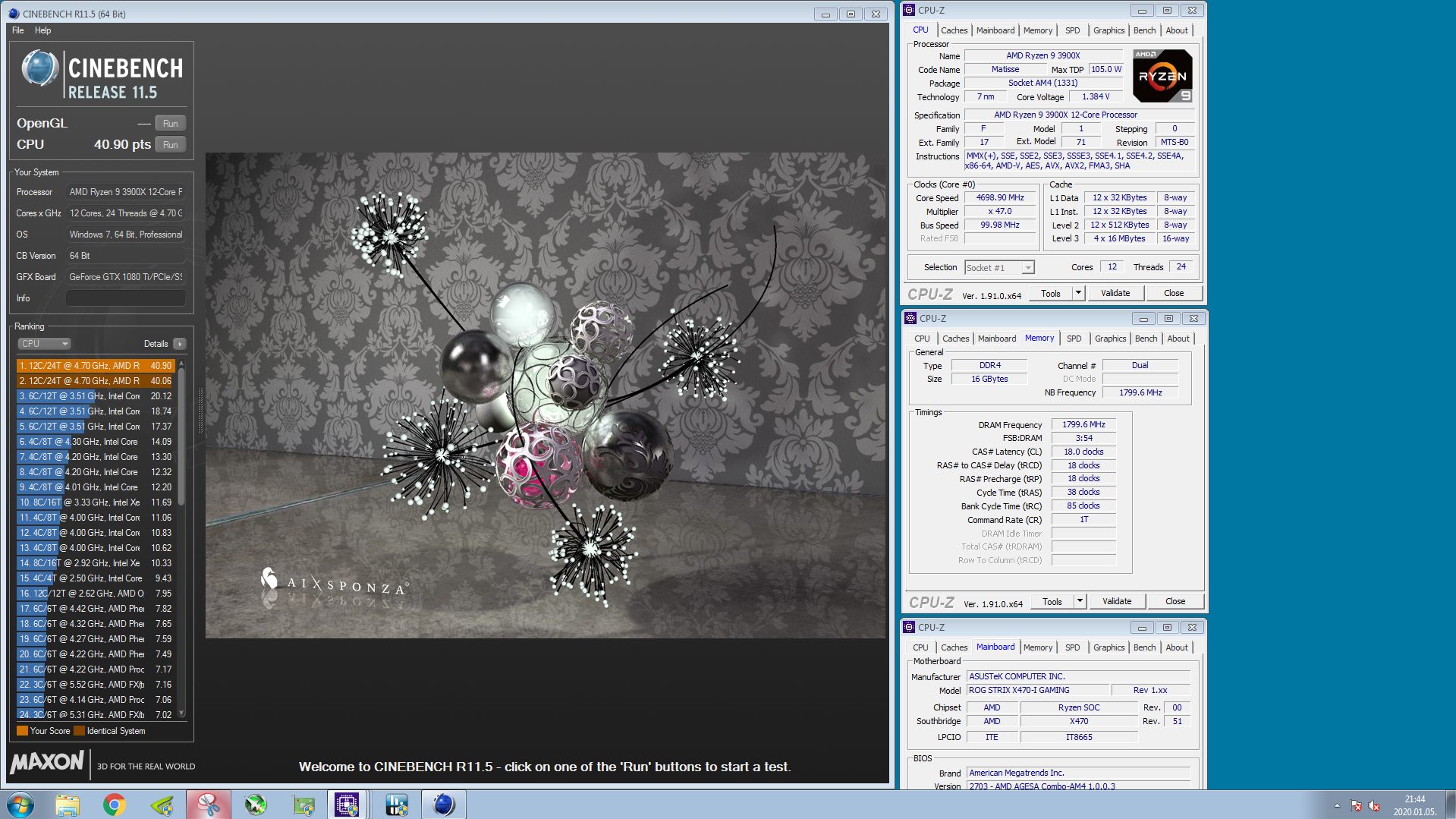This screenshot has height=819, width=1456.
Task: Select ranking row 16 with score 7.95
Action: tap(96, 594)
